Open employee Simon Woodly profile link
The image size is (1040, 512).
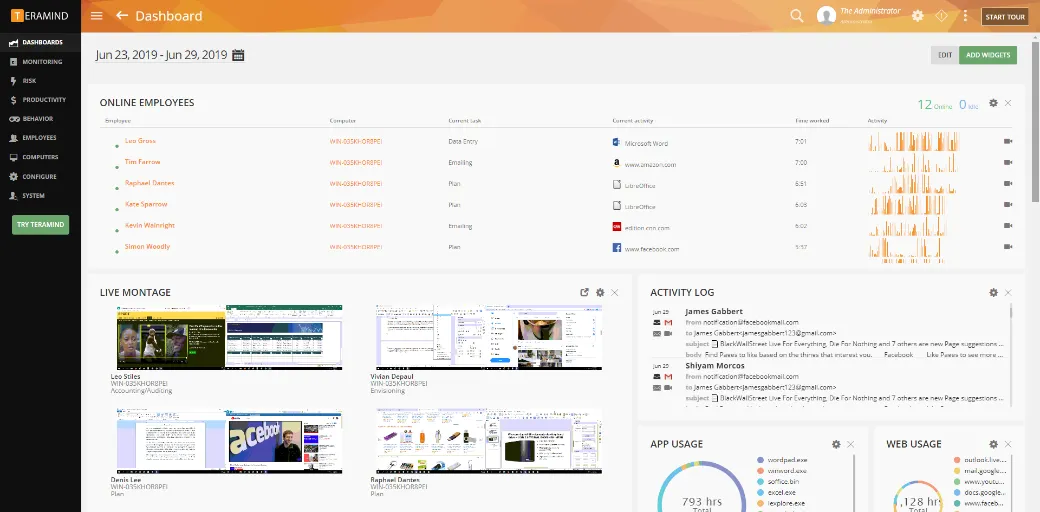click(x=147, y=247)
